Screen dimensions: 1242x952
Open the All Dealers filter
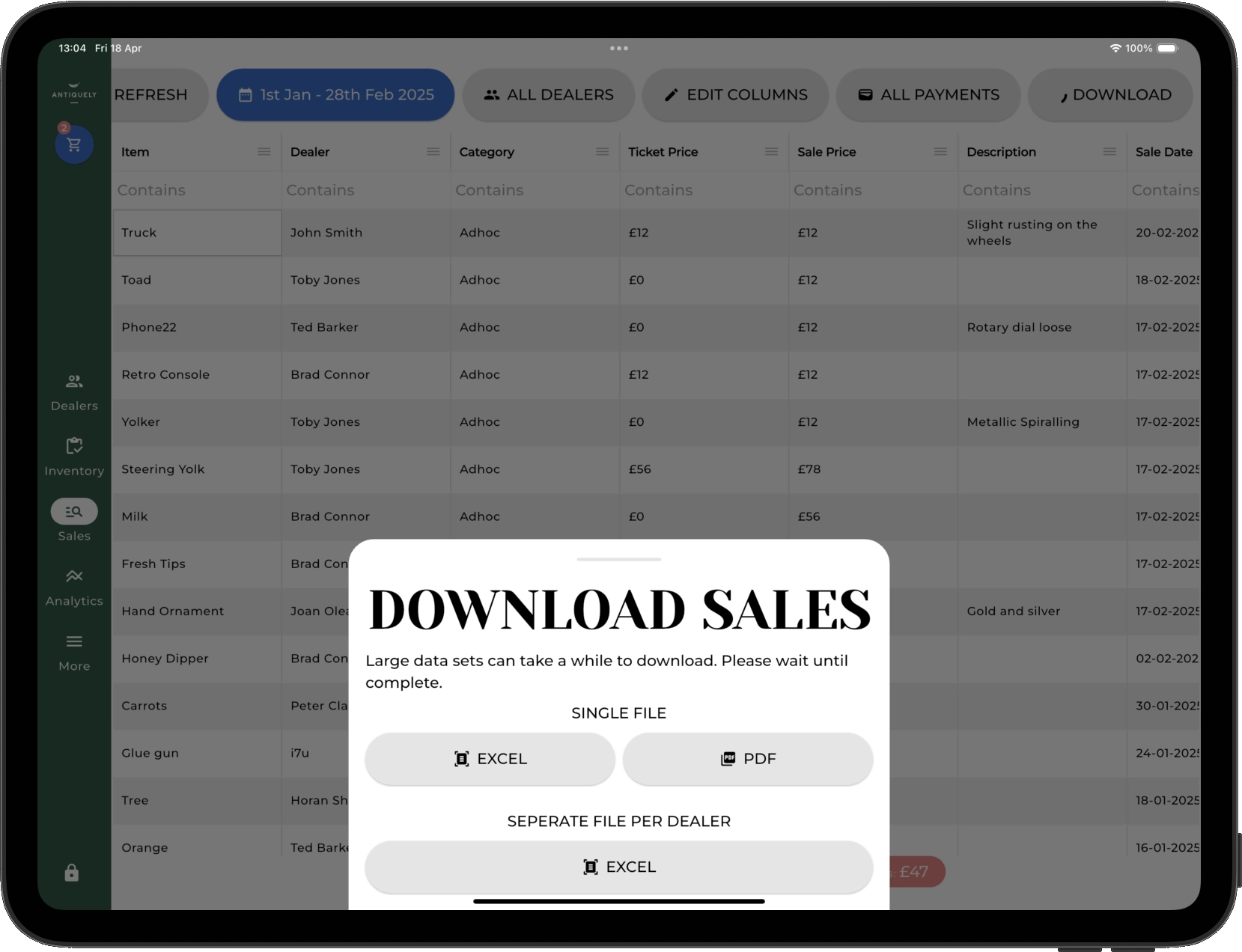pyautogui.click(x=549, y=95)
